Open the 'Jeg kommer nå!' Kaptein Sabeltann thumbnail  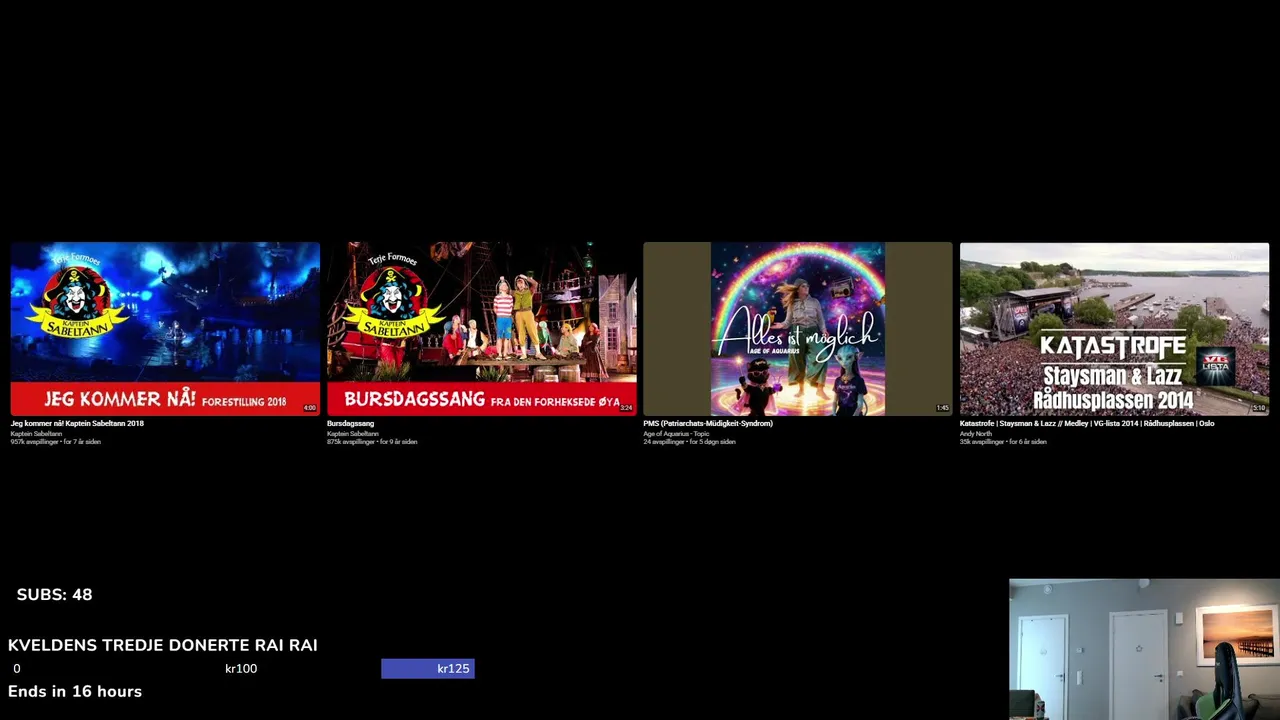[x=165, y=329]
